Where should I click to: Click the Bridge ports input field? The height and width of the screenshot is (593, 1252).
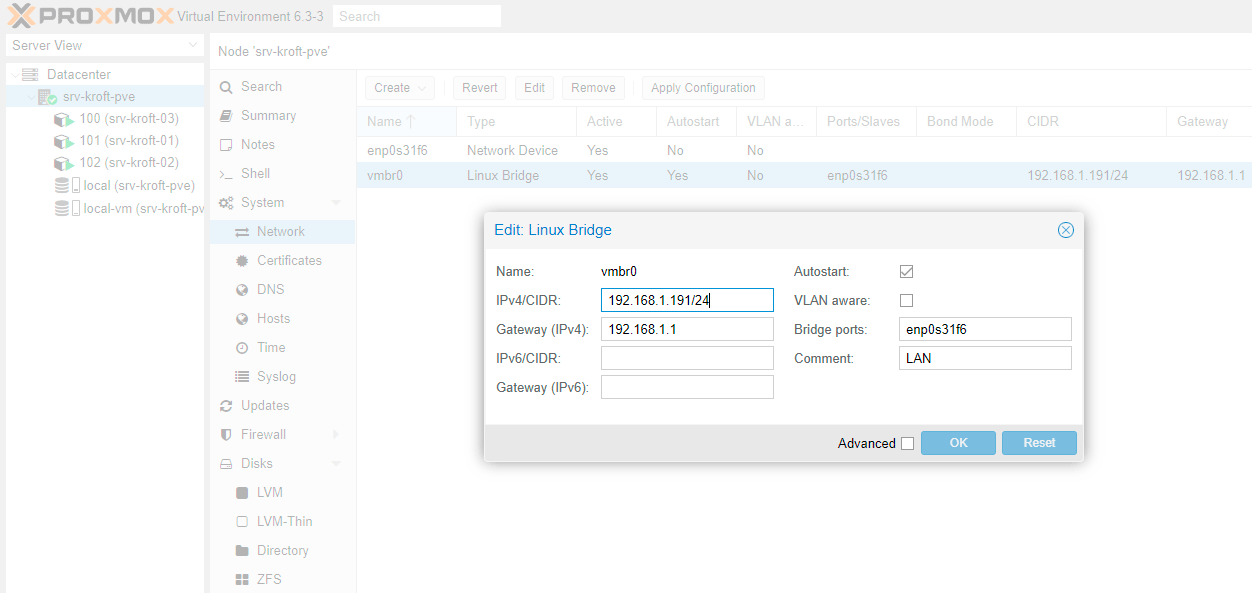[x=985, y=329]
